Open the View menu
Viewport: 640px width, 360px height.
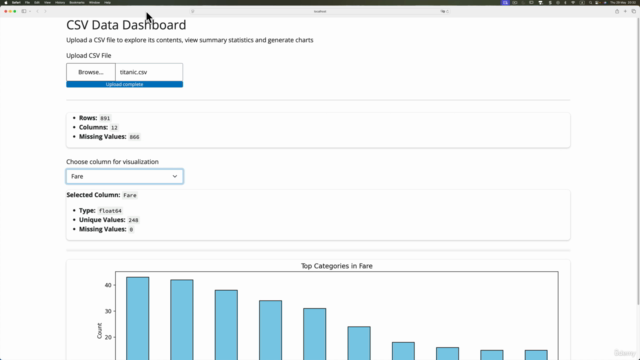pyautogui.click(x=47, y=2)
